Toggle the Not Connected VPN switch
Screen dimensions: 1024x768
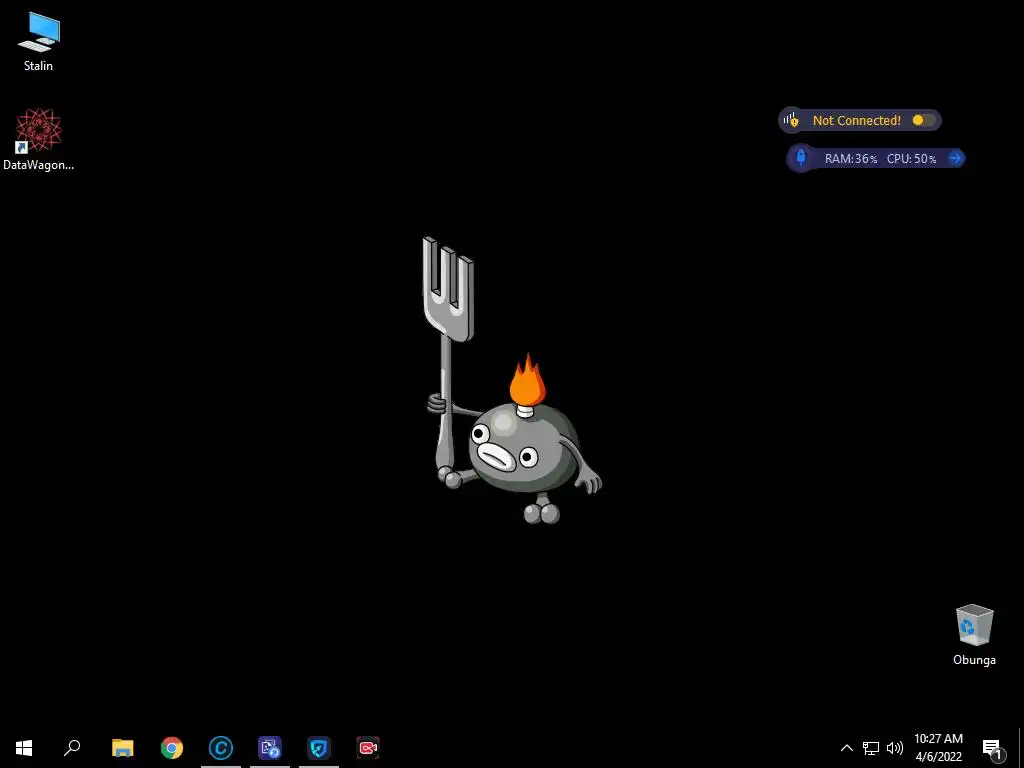click(923, 120)
